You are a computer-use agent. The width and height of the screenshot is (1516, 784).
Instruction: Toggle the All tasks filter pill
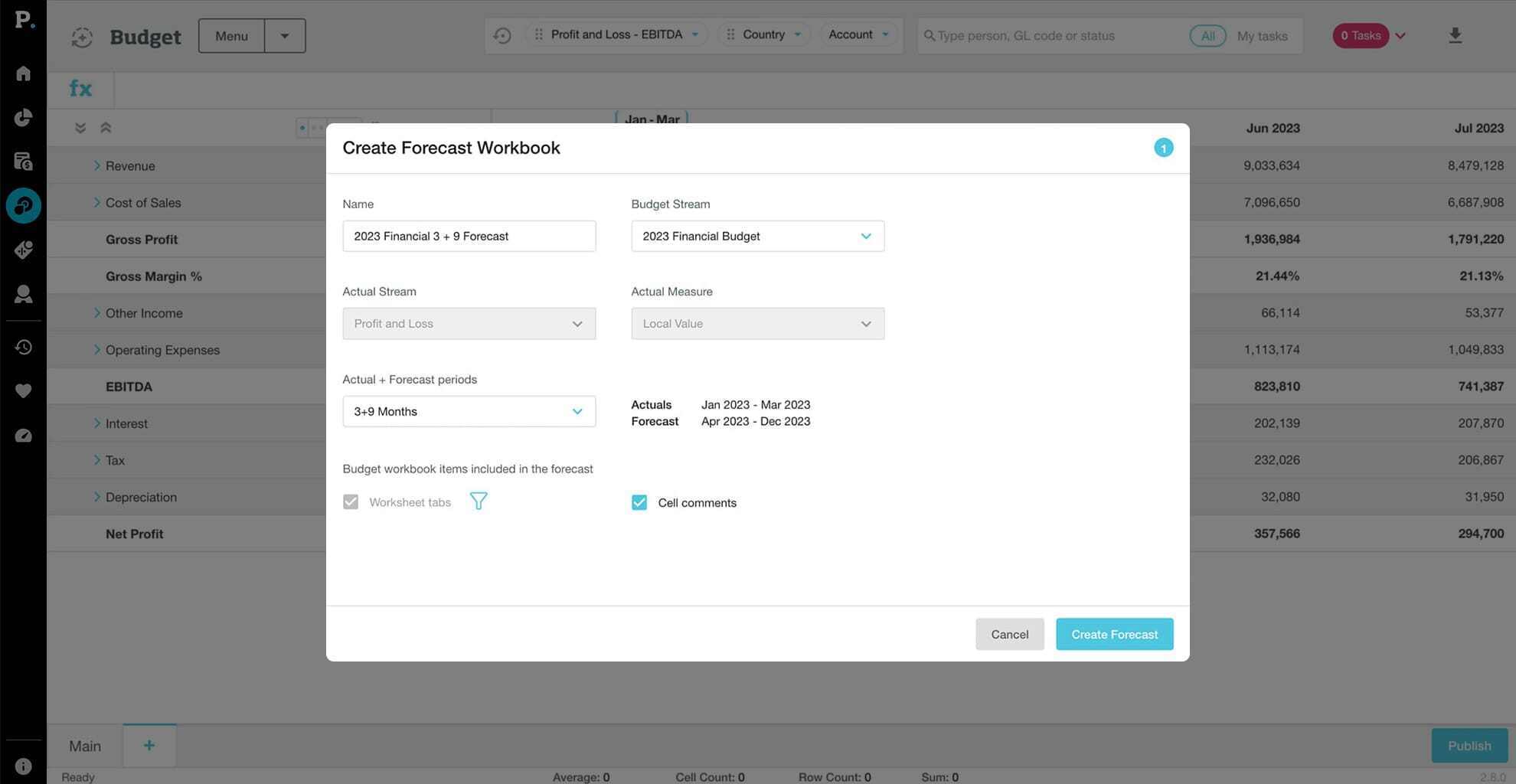[1207, 36]
